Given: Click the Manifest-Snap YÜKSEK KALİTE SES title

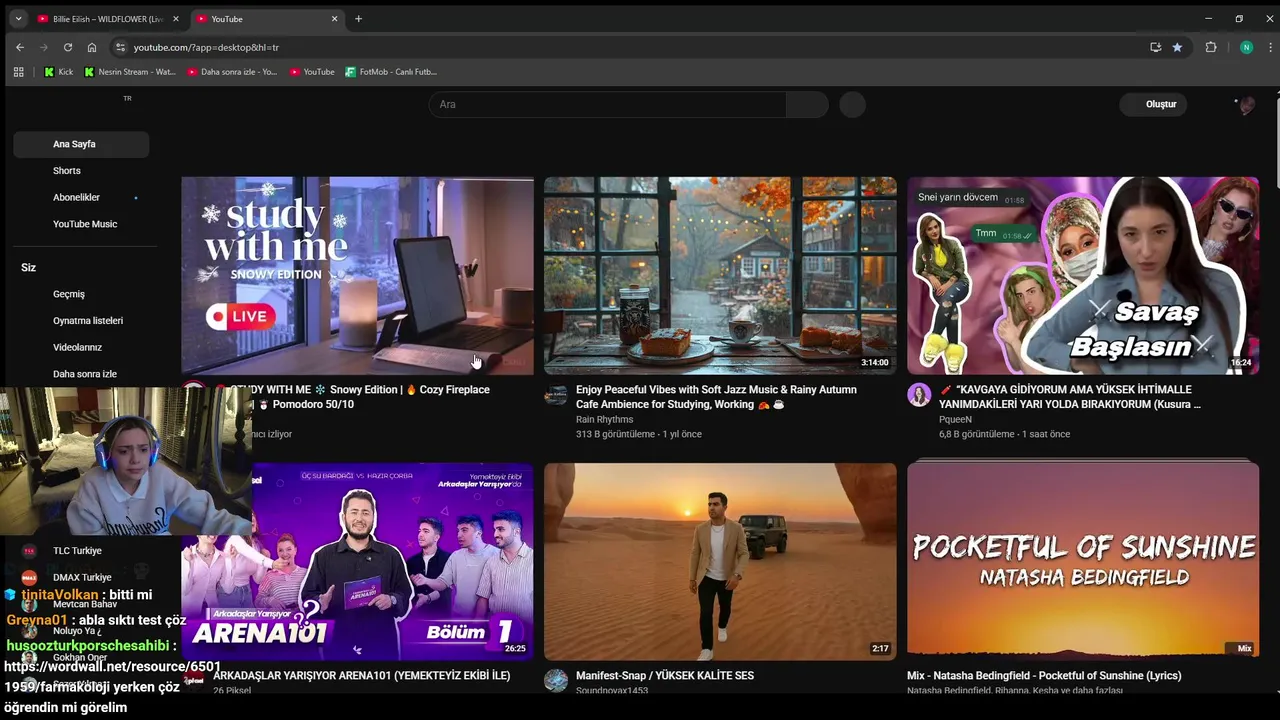Looking at the screenshot, I should [665, 676].
